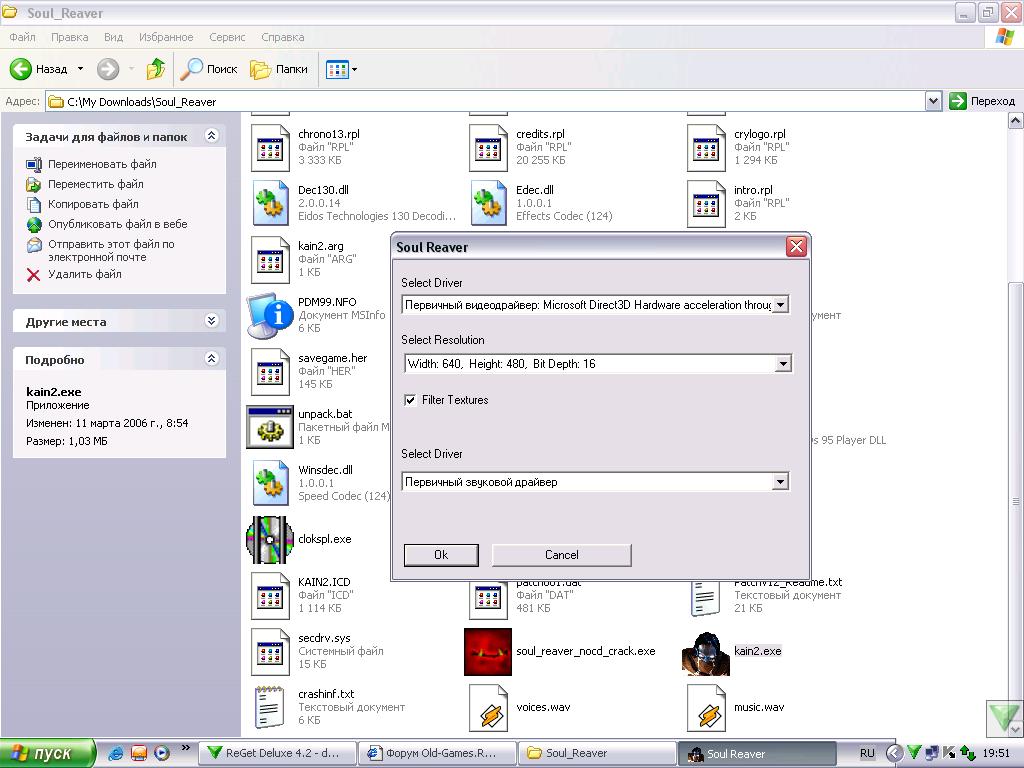Viewport: 1024px width, 768px height.
Task: Select crashinf.txt notepad icon
Action: click(270, 707)
